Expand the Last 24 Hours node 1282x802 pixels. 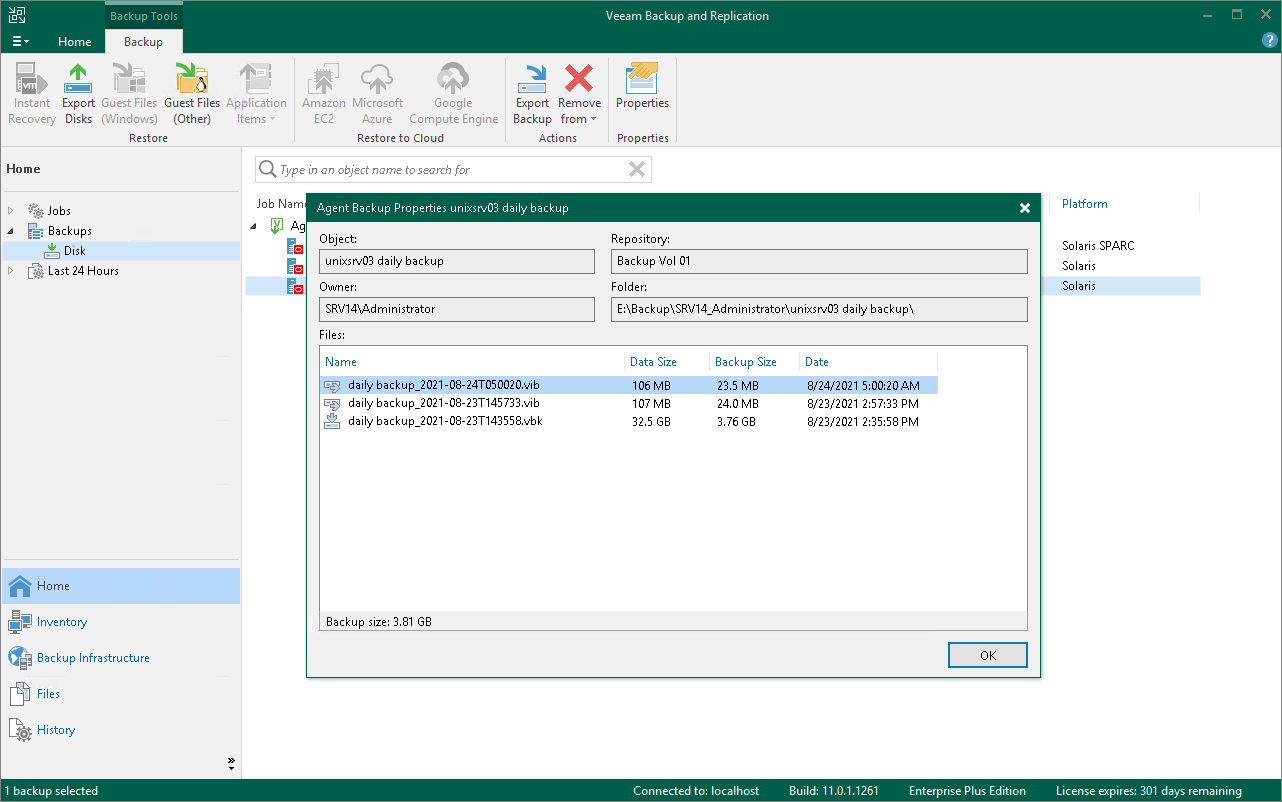point(11,271)
